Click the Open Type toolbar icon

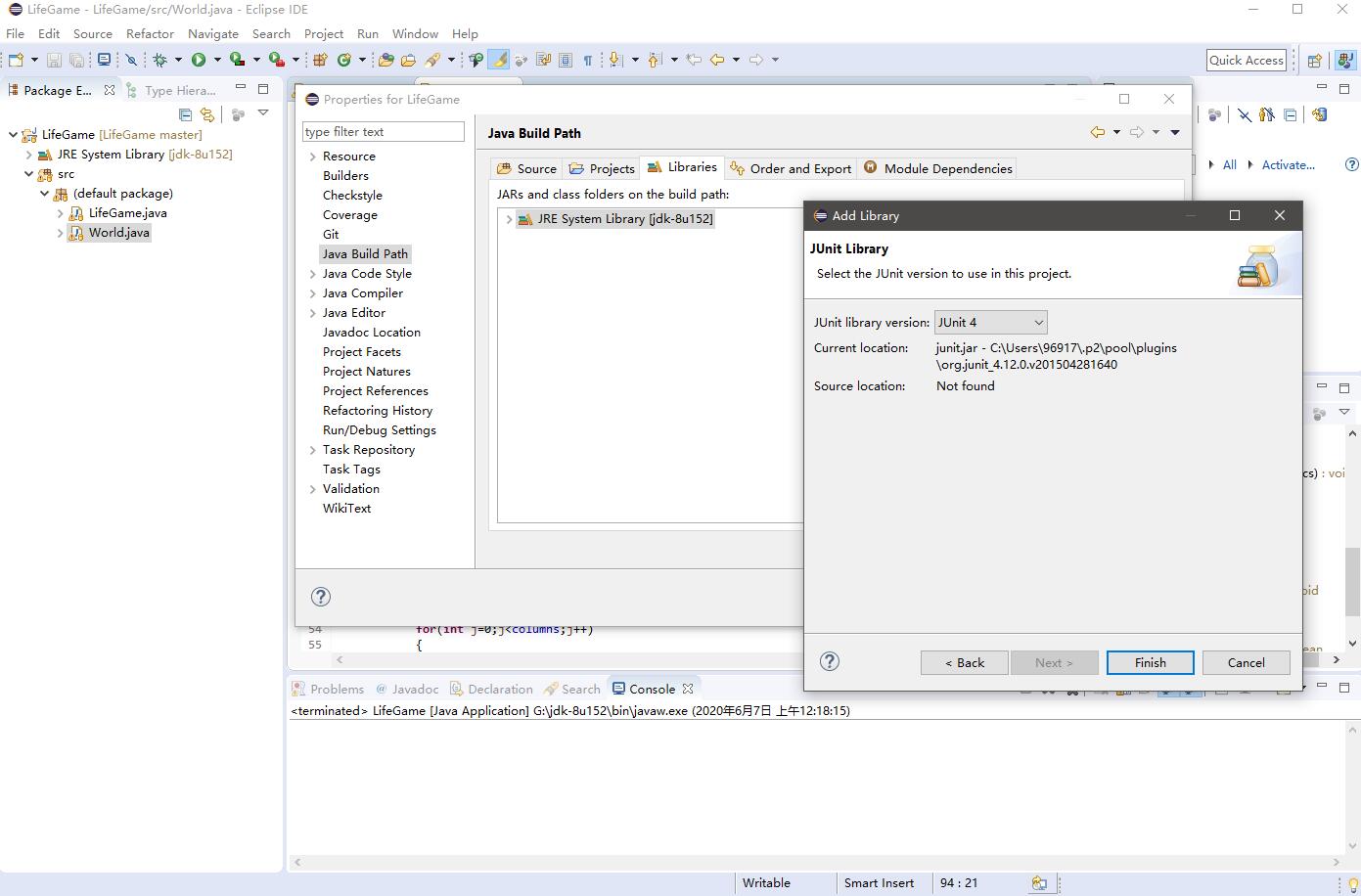386,60
